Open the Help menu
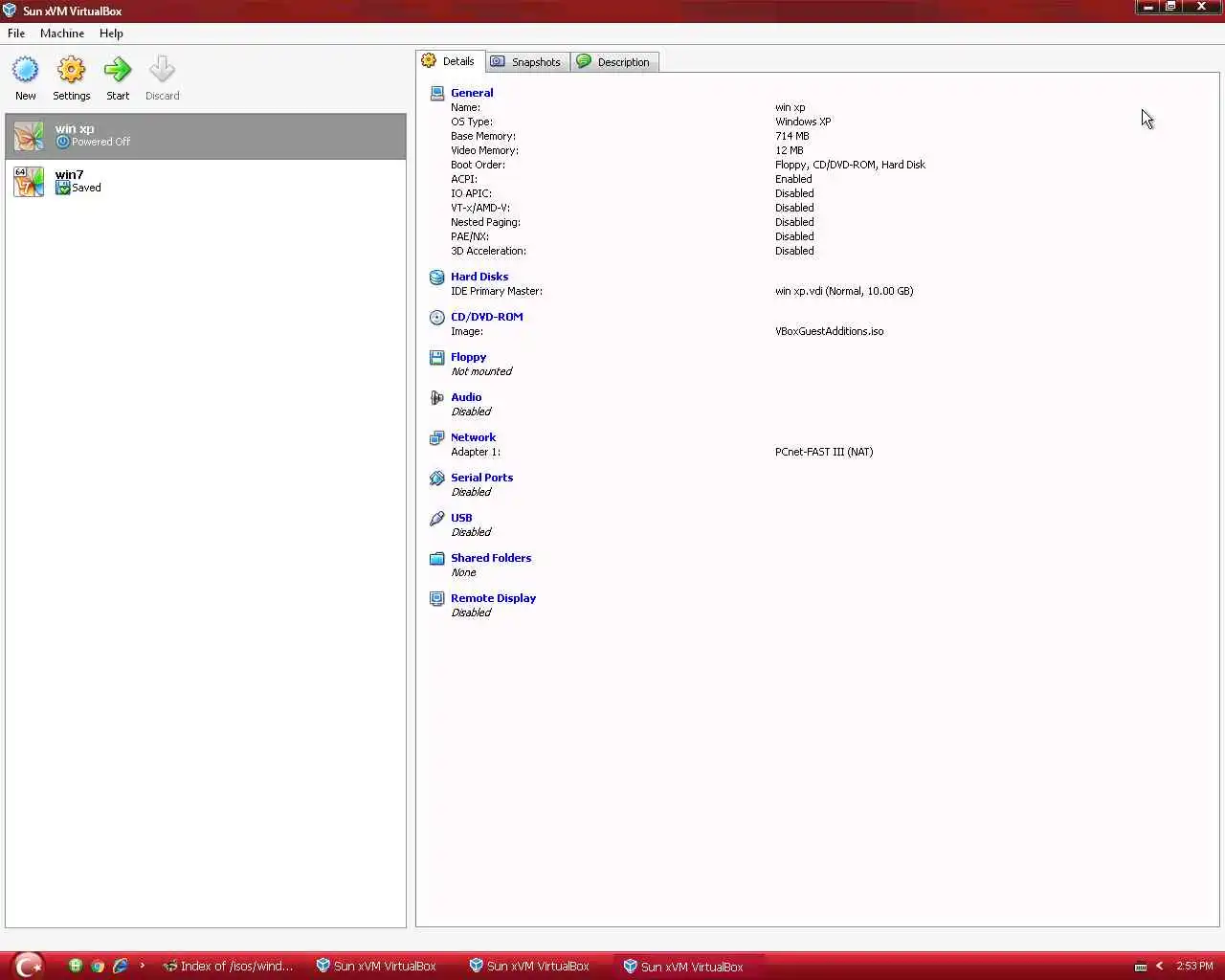1225x980 pixels. point(111,33)
